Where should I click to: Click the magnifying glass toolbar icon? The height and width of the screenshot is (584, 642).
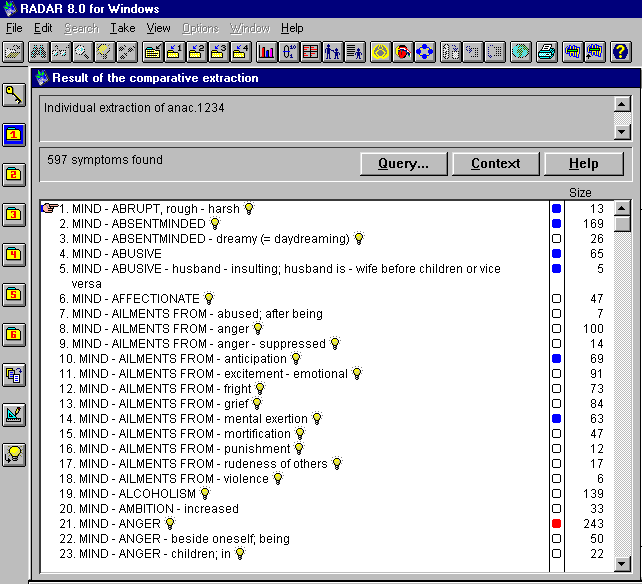(x=82, y=51)
